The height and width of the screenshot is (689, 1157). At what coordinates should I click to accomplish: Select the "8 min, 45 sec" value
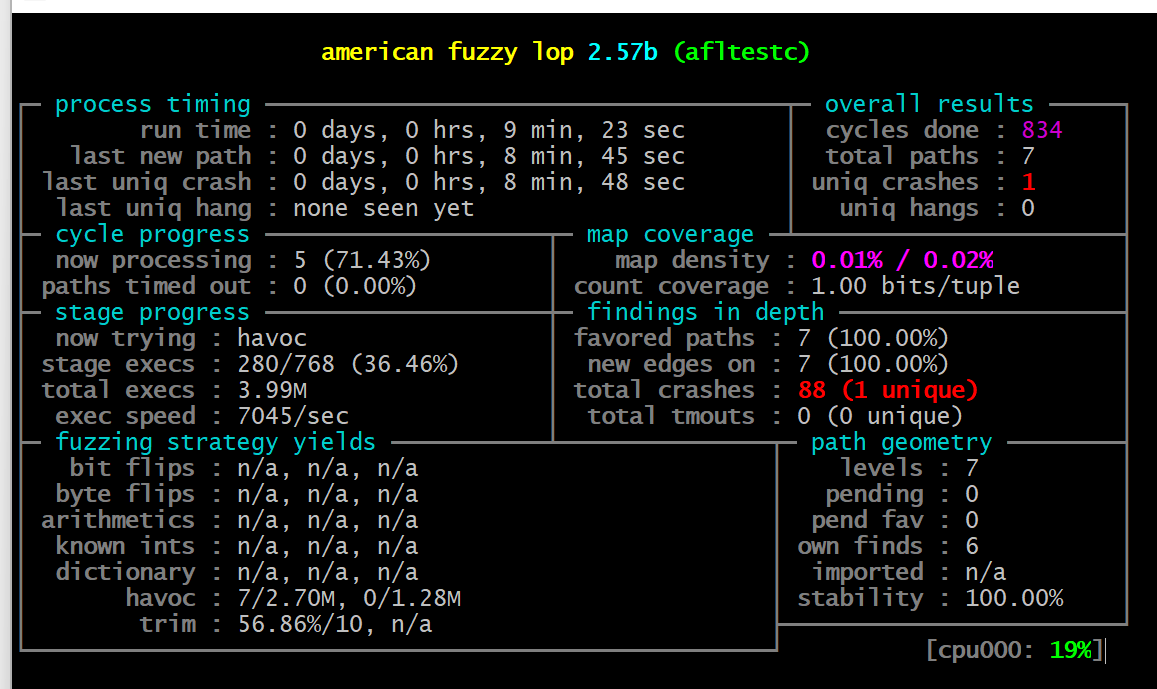click(x=595, y=156)
